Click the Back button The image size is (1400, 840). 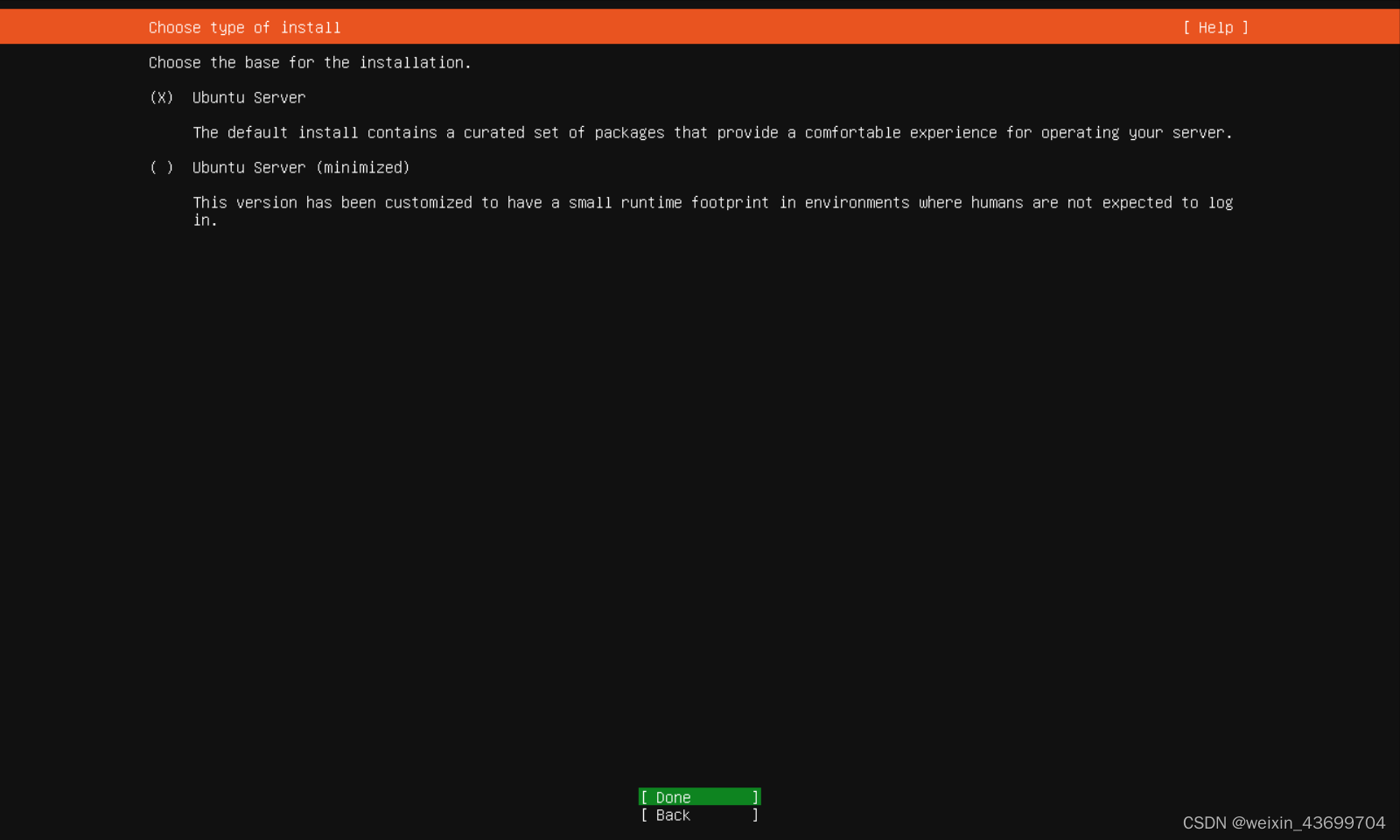pos(700,815)
